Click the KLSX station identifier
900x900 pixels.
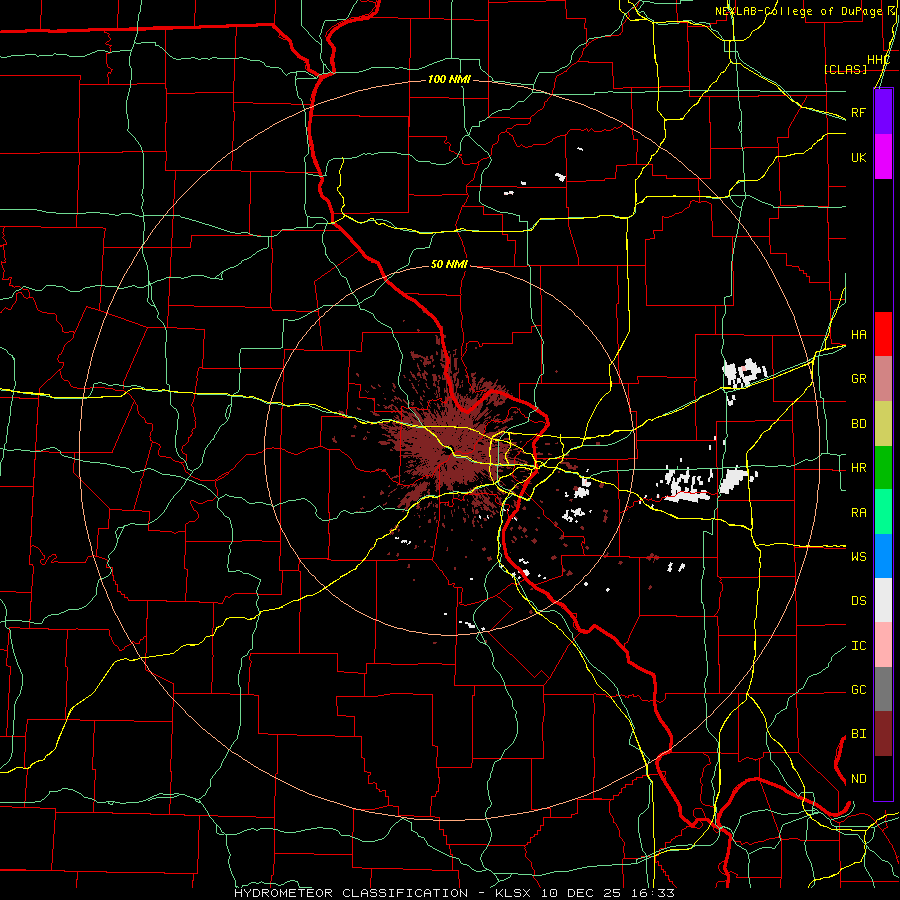click(515, 893)
